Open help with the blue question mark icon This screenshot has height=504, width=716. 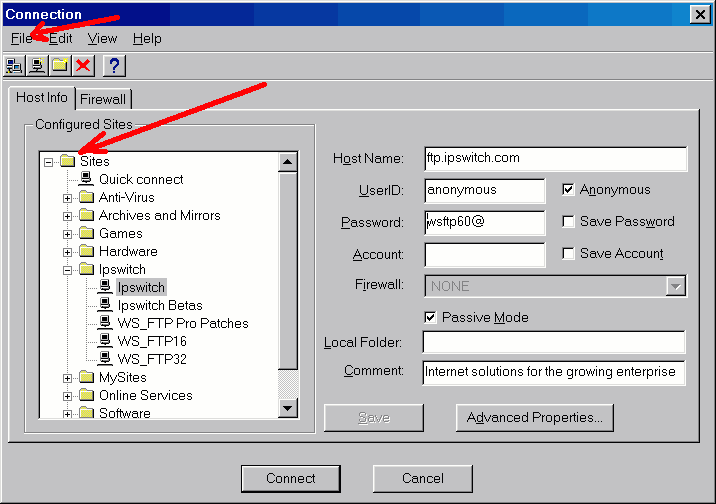tap(114, 66)
